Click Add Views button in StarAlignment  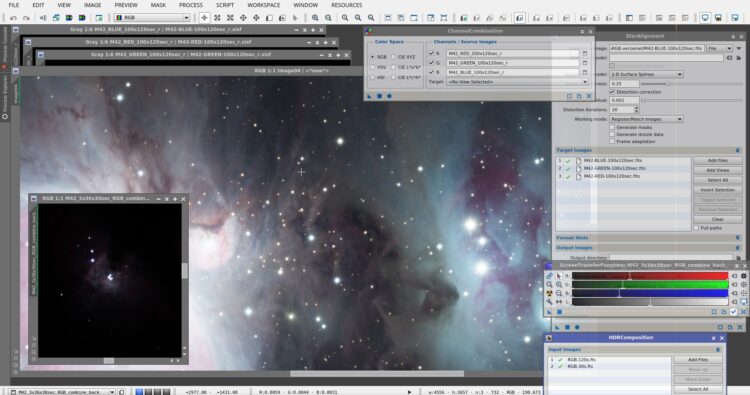point(717,170)
